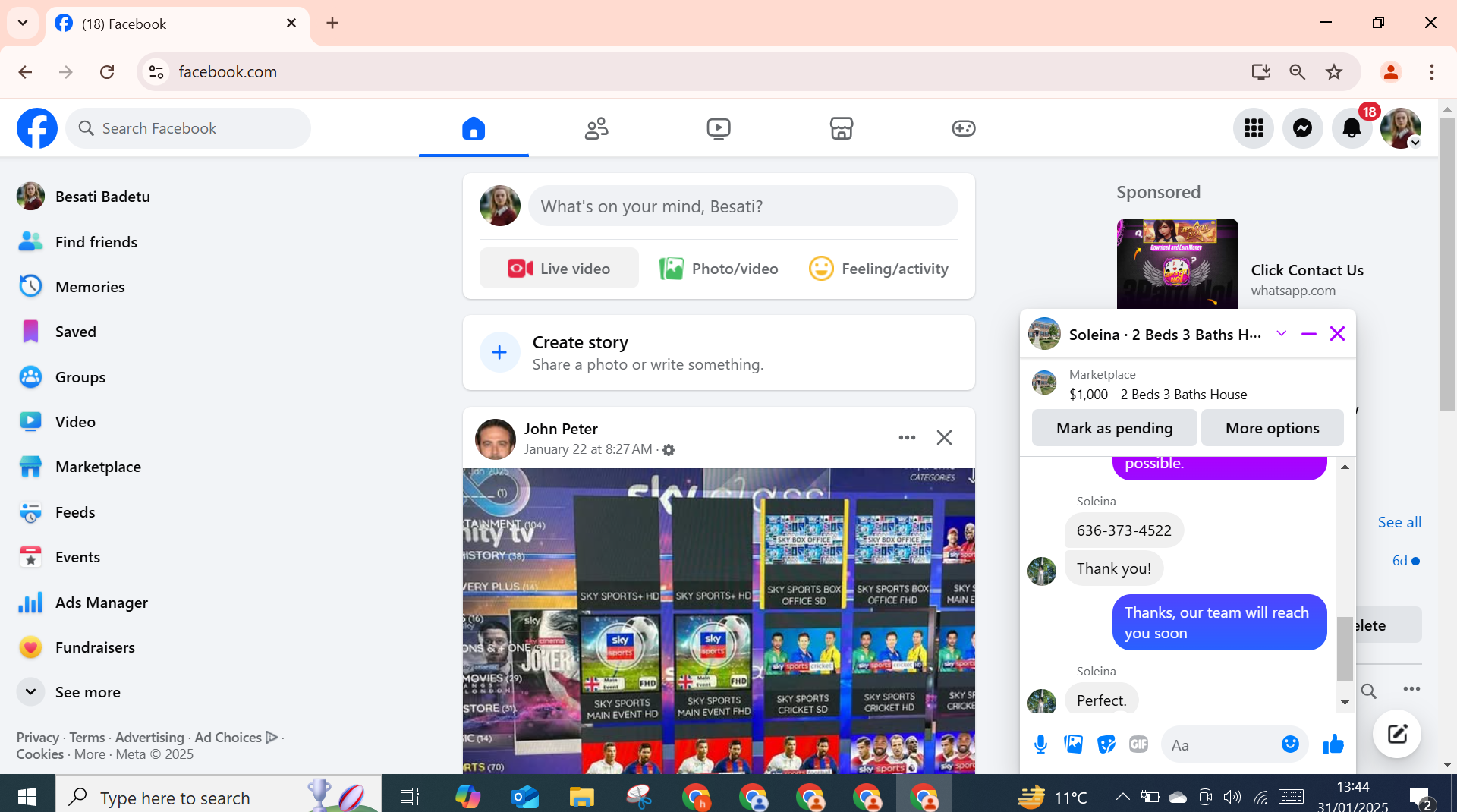Screen dimensions: 1457x812
Task: Open More options for the listing
Action: tap(1272, 428)
